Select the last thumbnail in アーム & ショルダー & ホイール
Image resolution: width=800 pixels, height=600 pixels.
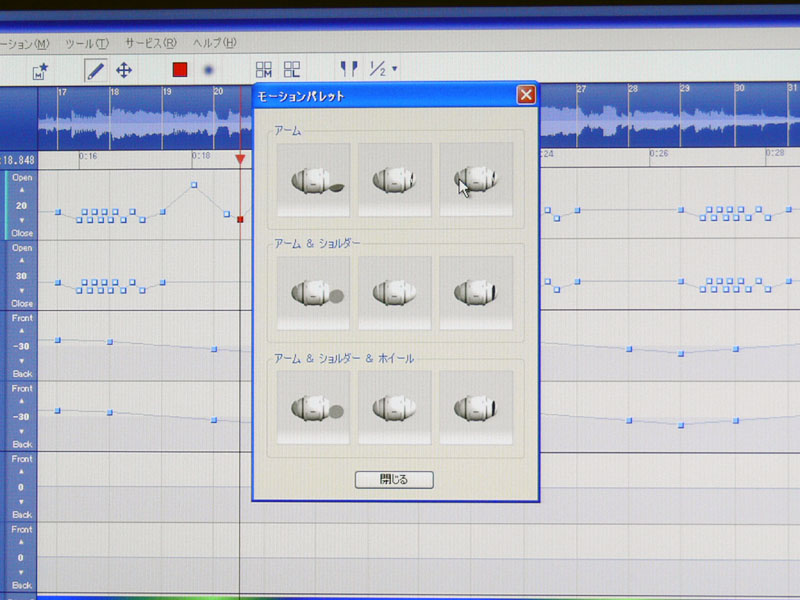pyautogui.click(x=476, y=408)
